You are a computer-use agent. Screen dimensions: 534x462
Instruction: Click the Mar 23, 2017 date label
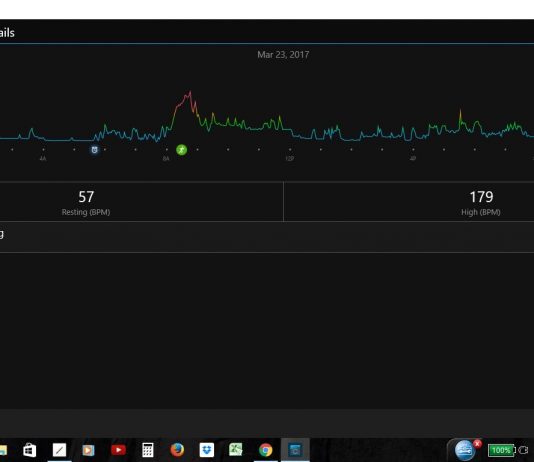283,54
